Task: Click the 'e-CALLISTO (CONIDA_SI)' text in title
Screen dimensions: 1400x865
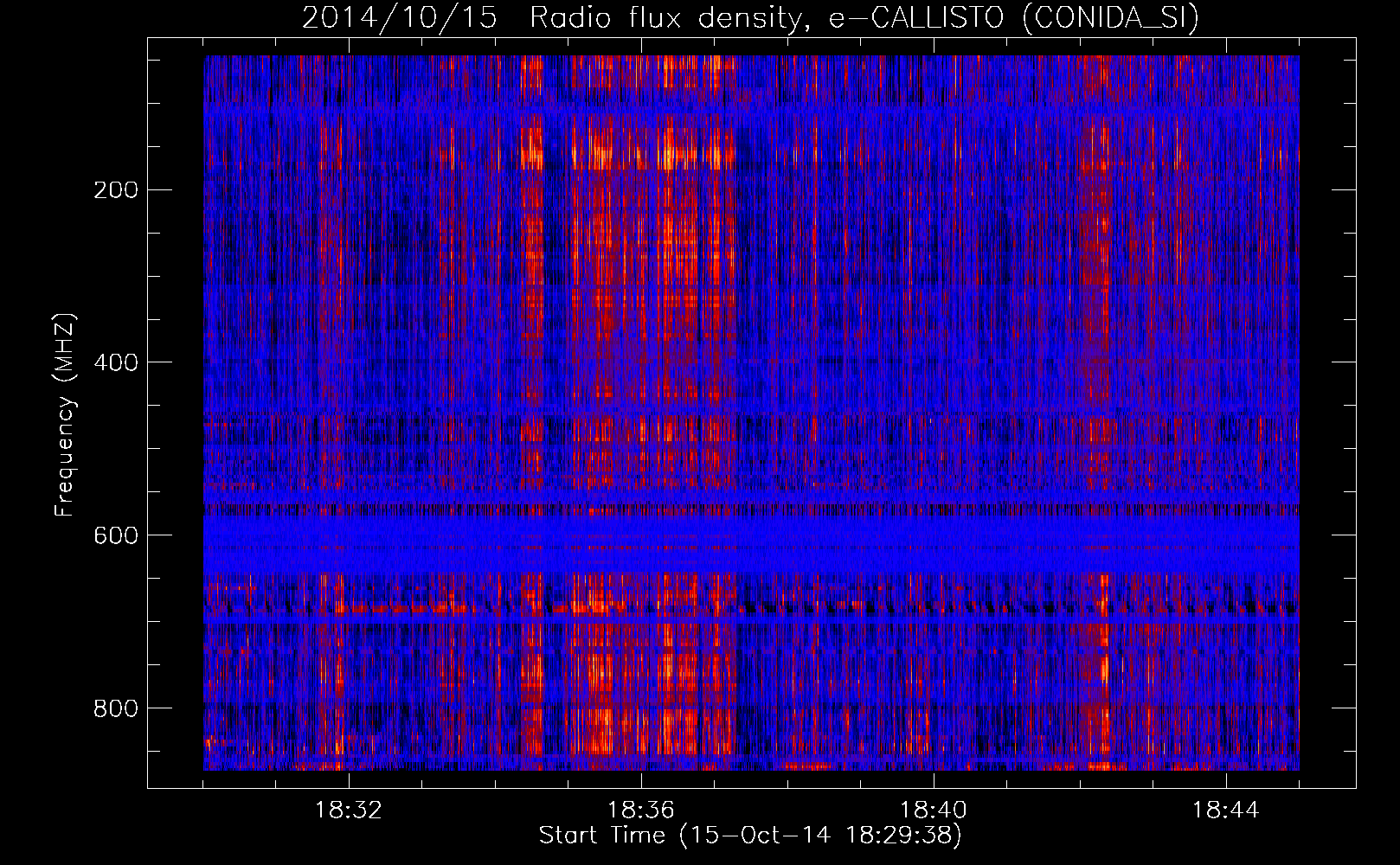Action: pos(1014,17)
